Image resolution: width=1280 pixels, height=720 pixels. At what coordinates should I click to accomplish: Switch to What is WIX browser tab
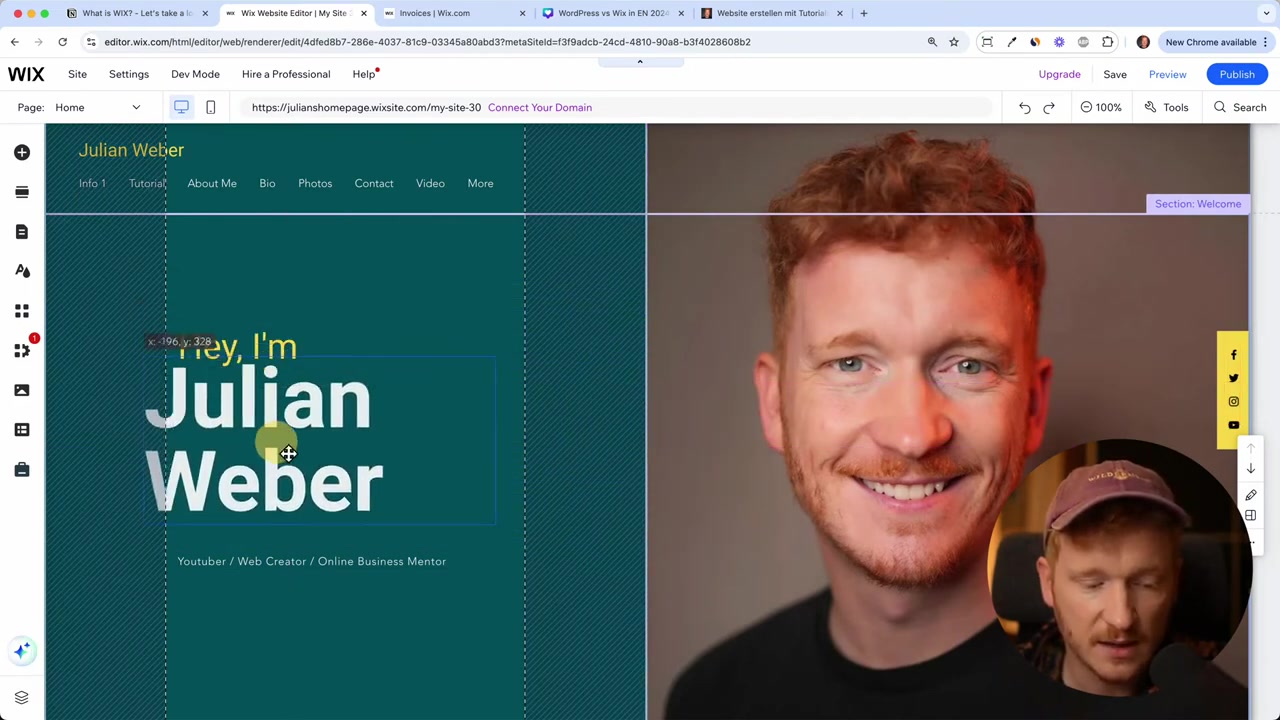[137, 13]
